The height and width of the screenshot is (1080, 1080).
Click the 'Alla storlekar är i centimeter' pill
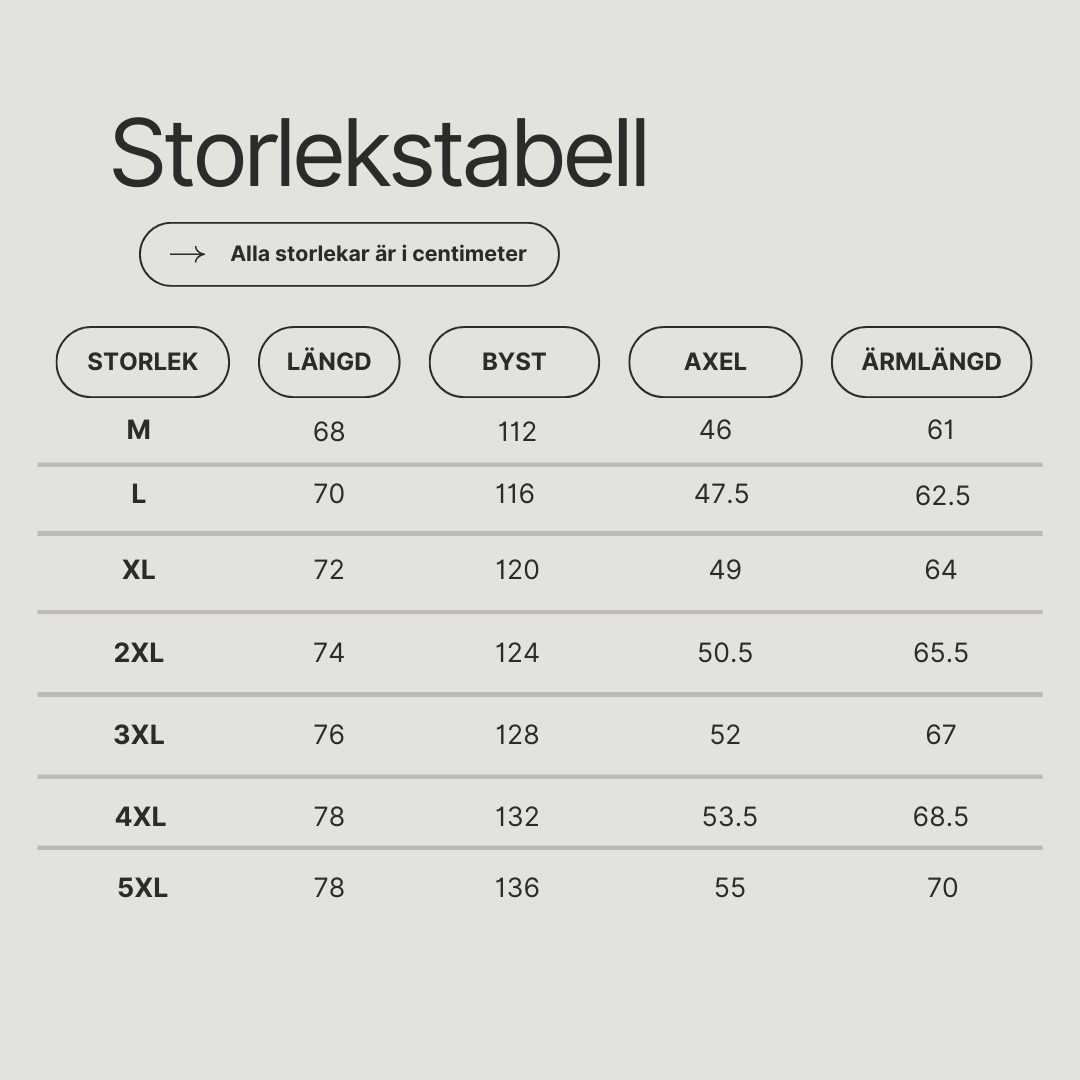tap(349, 254)
